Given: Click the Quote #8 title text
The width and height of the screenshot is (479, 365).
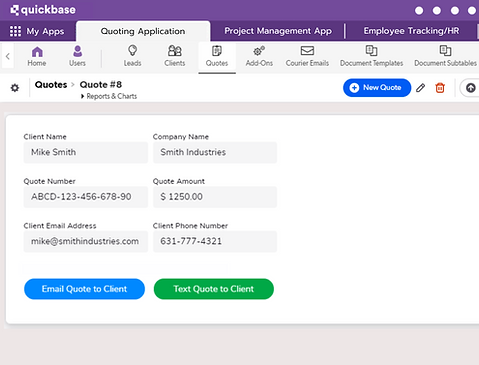Looking at the screenshot, I should tap(101, 85).
